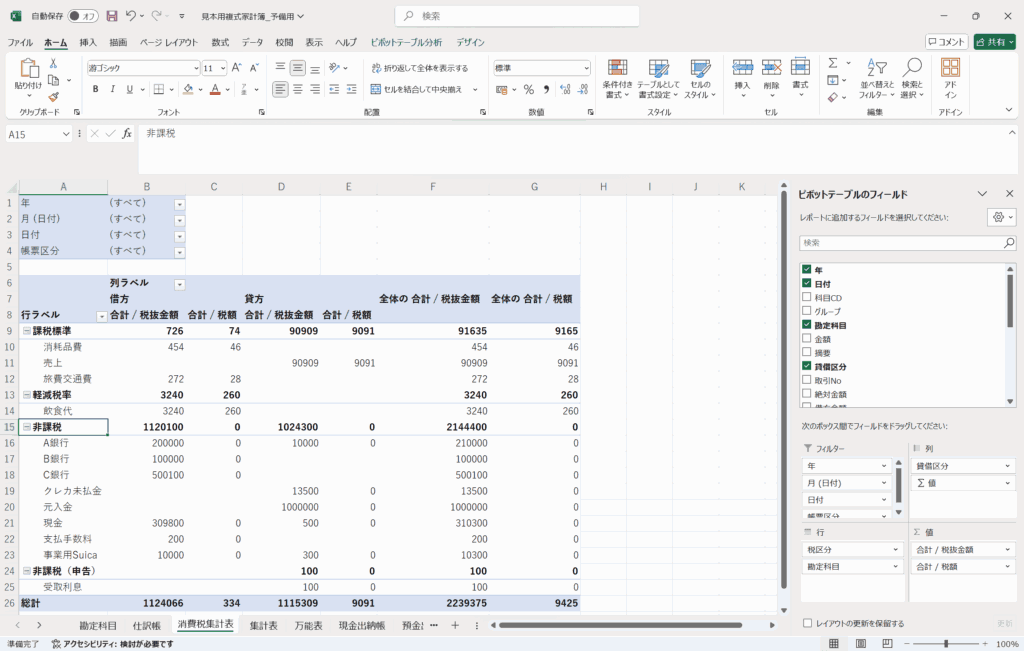
Task: Center text horizontally
Action: click(x=298, y=89)
